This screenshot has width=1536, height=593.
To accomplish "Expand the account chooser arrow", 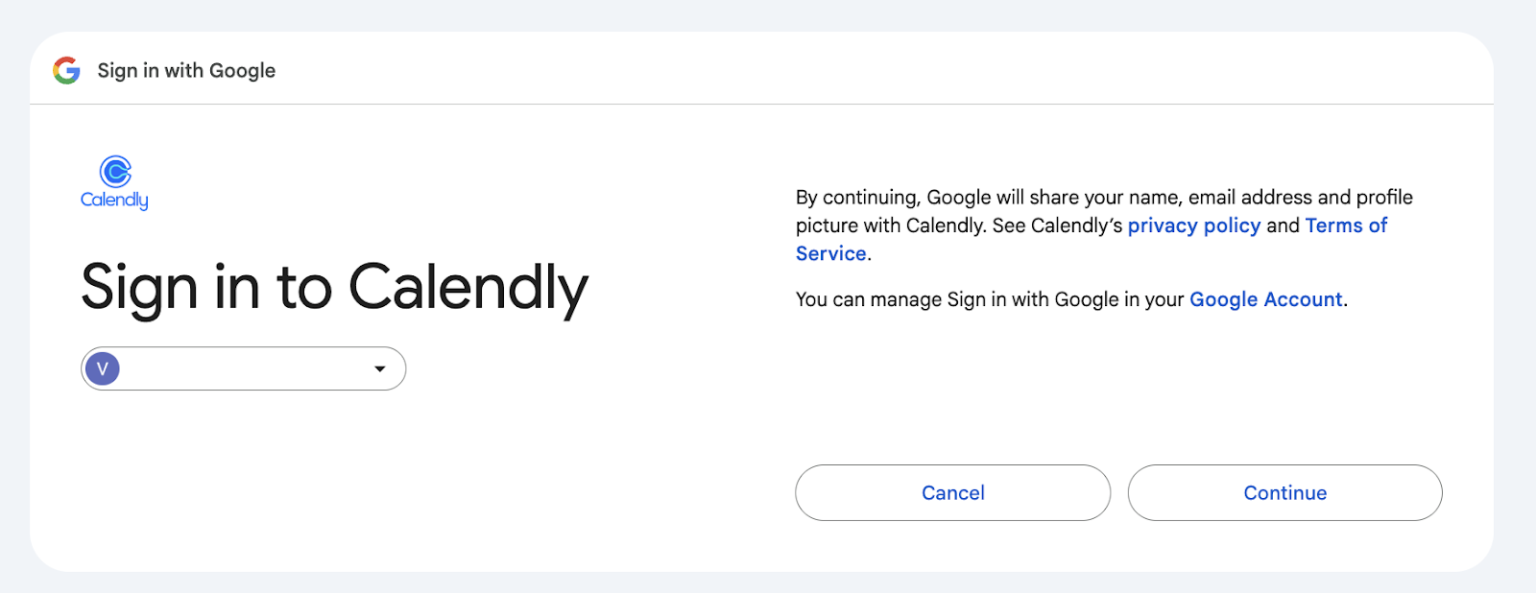I will [380, 369].
